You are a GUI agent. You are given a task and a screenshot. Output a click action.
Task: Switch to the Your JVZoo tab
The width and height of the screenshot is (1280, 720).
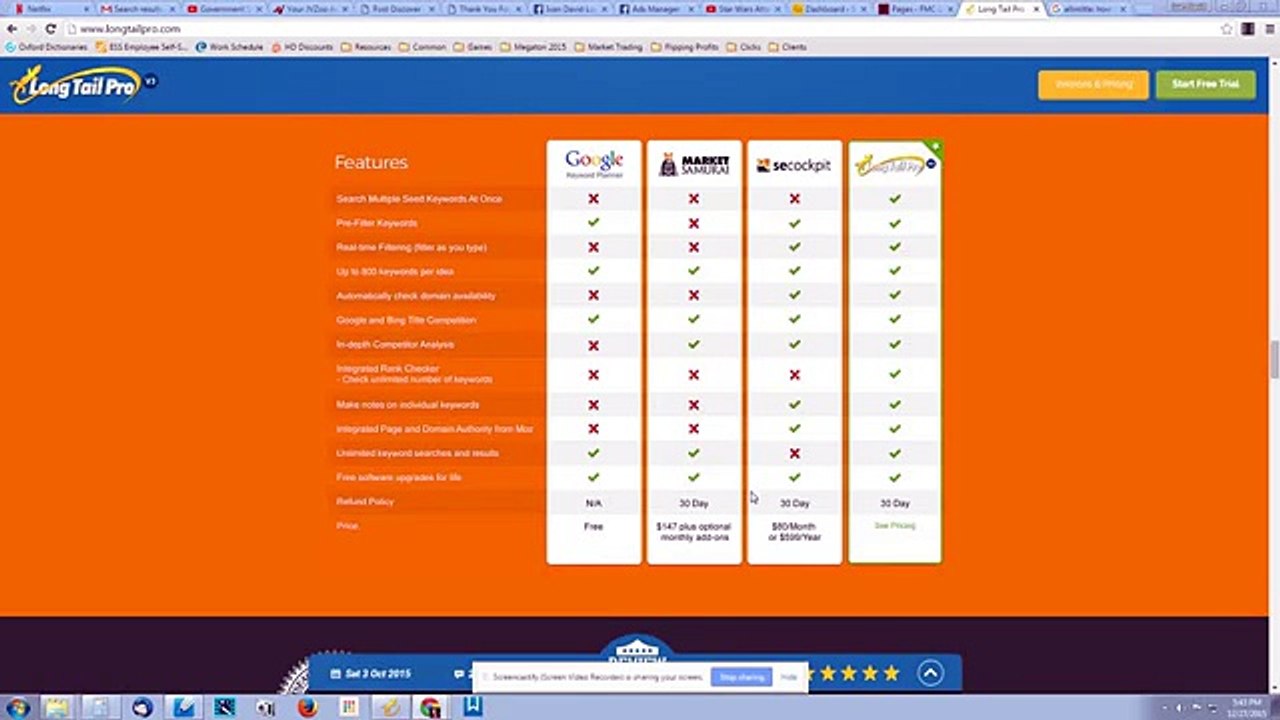point(310,9)
